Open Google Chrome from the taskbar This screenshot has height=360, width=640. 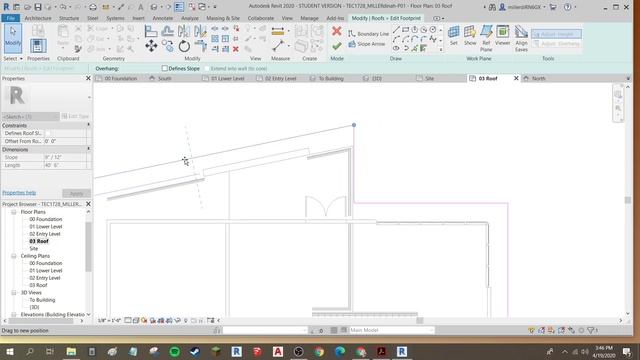tap(319, 351)
